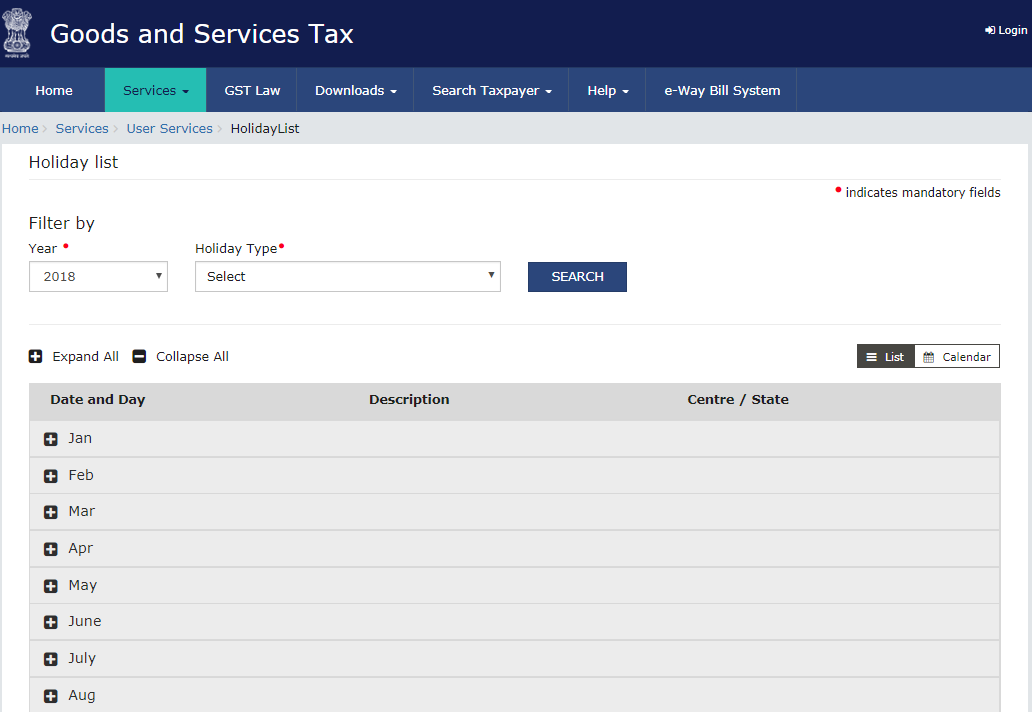Click the June month label
This screenshot has width=1032, height=712.
(85, 621)
